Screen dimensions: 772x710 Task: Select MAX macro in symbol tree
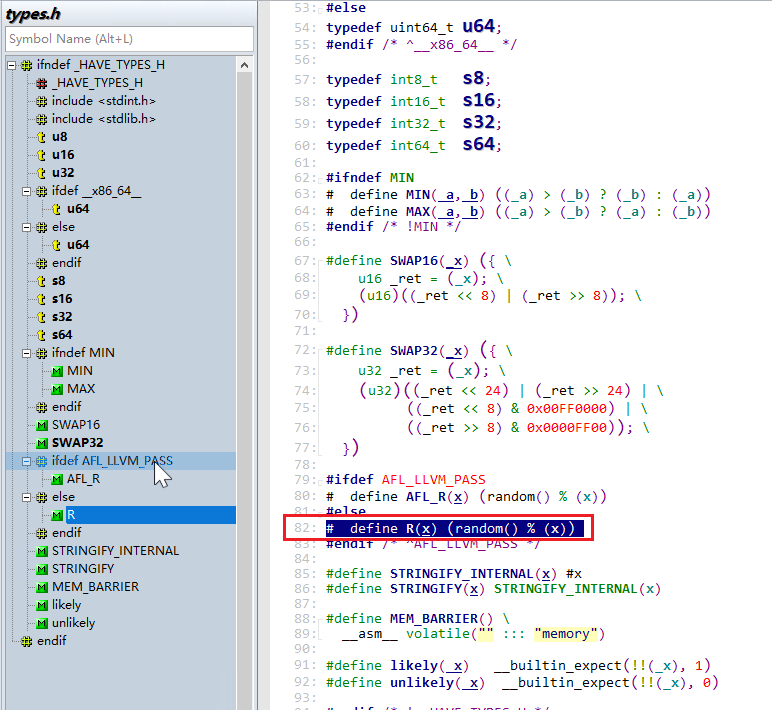[81, 389]
